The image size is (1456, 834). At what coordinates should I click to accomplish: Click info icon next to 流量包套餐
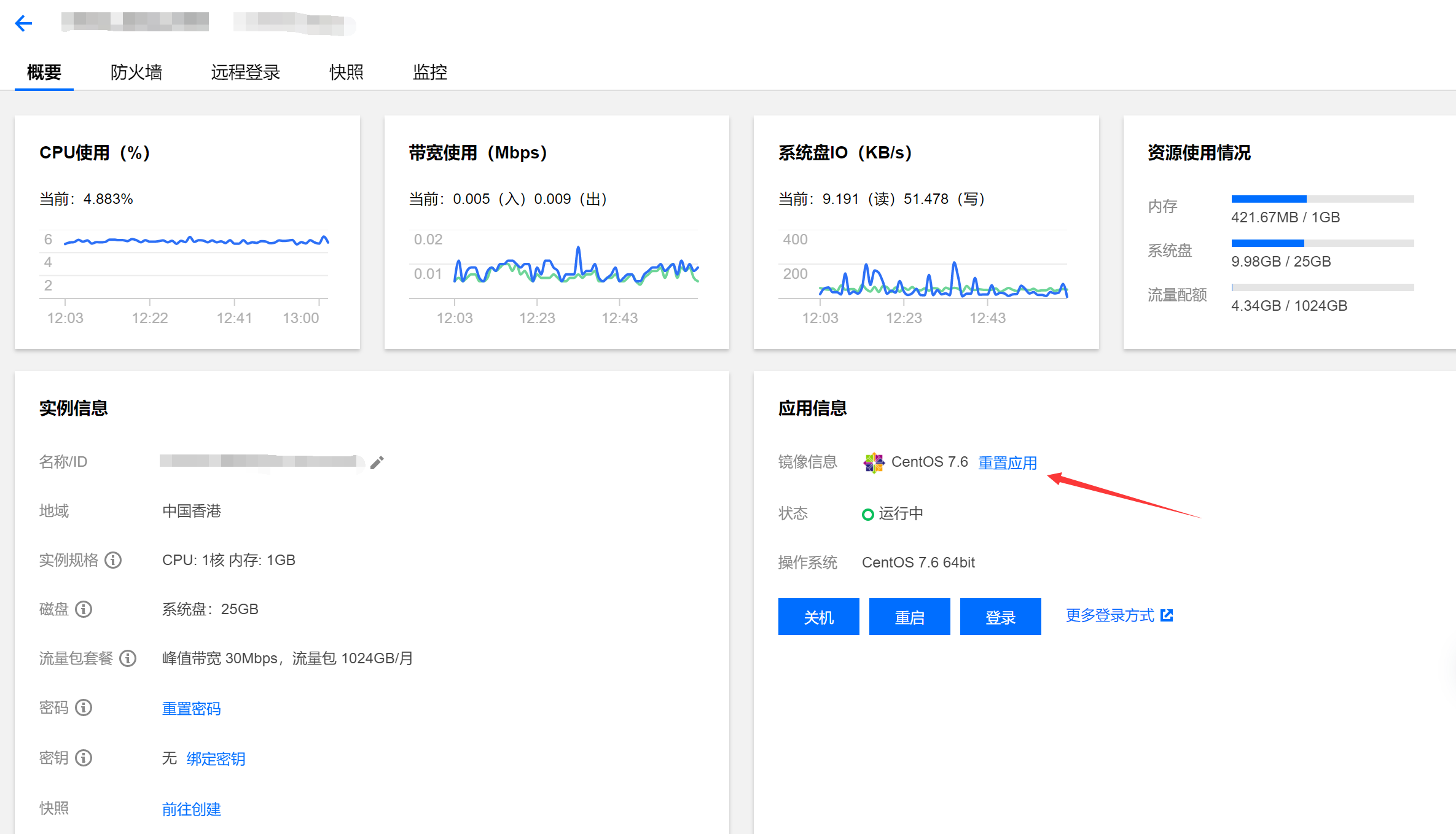click(x=128, y=658)
